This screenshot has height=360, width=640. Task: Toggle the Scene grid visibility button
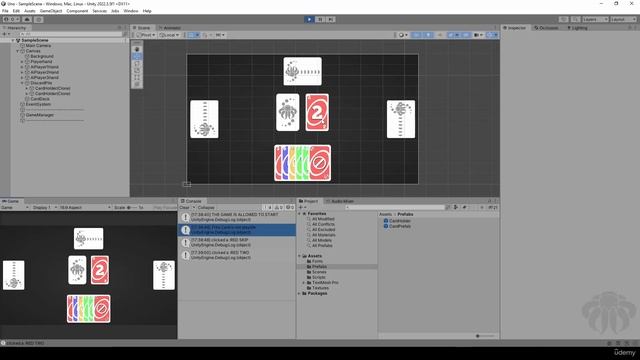[x=191, y=35]
